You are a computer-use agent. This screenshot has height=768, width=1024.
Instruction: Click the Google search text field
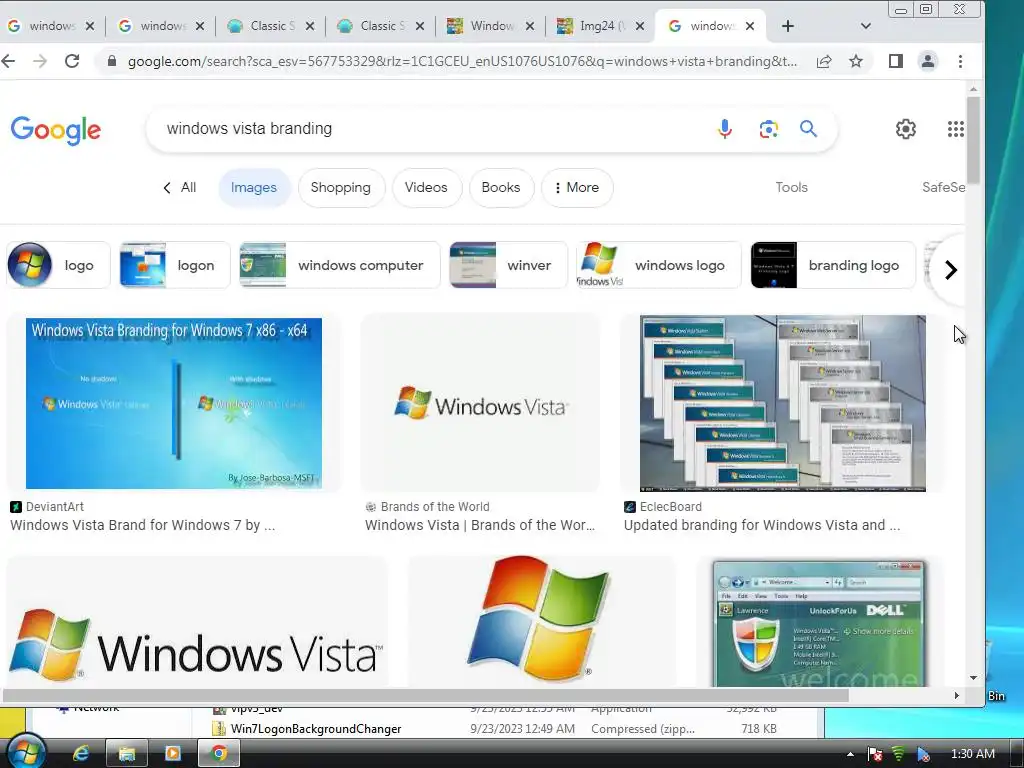(x=431, y=129)
